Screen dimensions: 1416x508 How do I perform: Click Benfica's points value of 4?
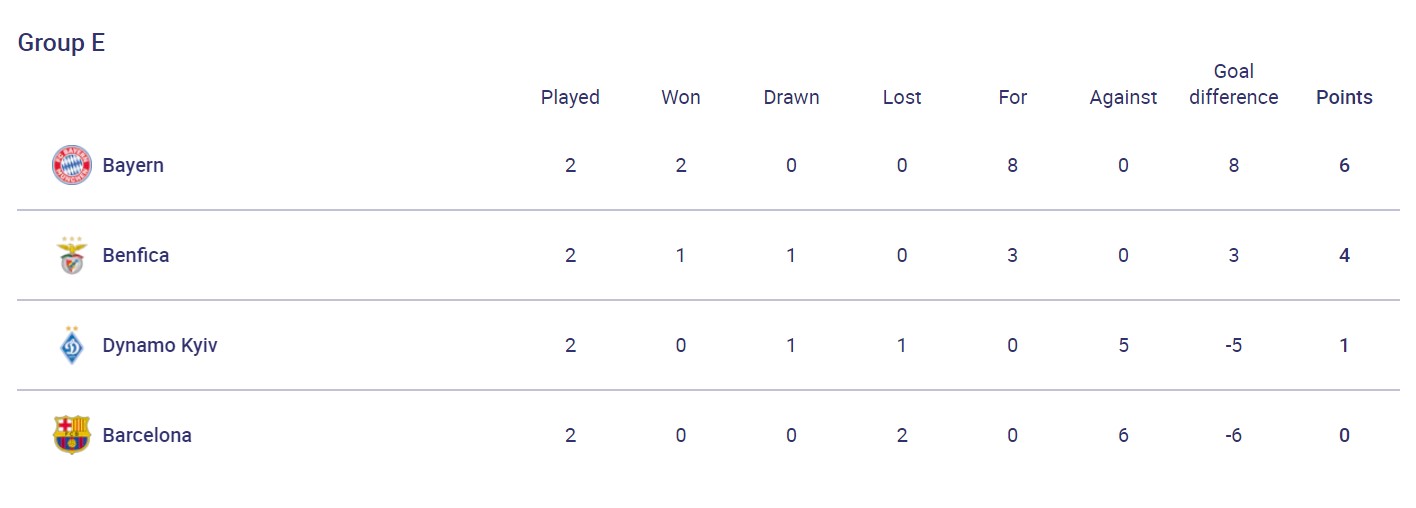1344,255
